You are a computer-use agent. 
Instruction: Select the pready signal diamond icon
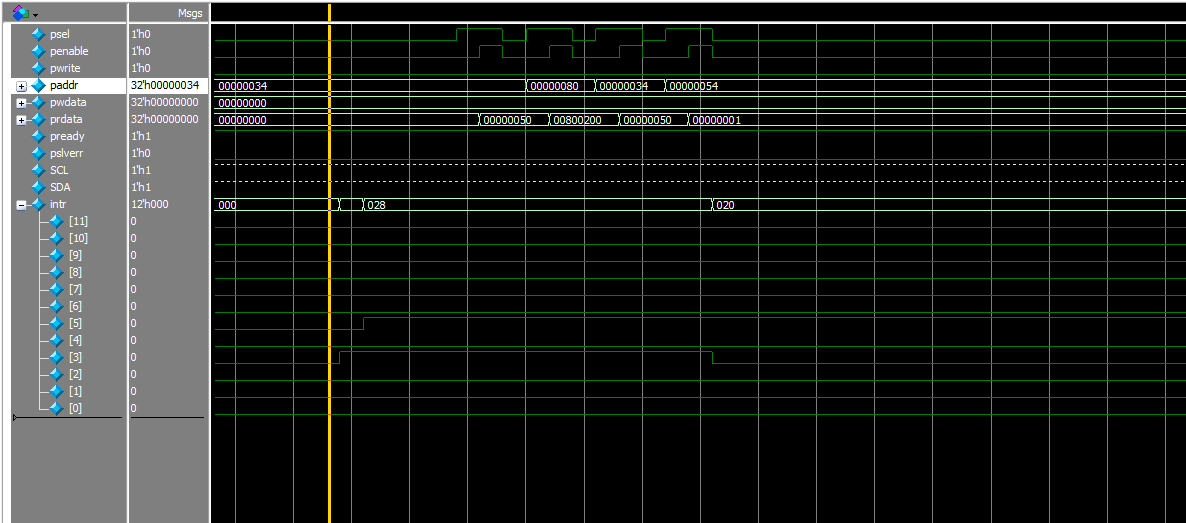click(39, 136)
